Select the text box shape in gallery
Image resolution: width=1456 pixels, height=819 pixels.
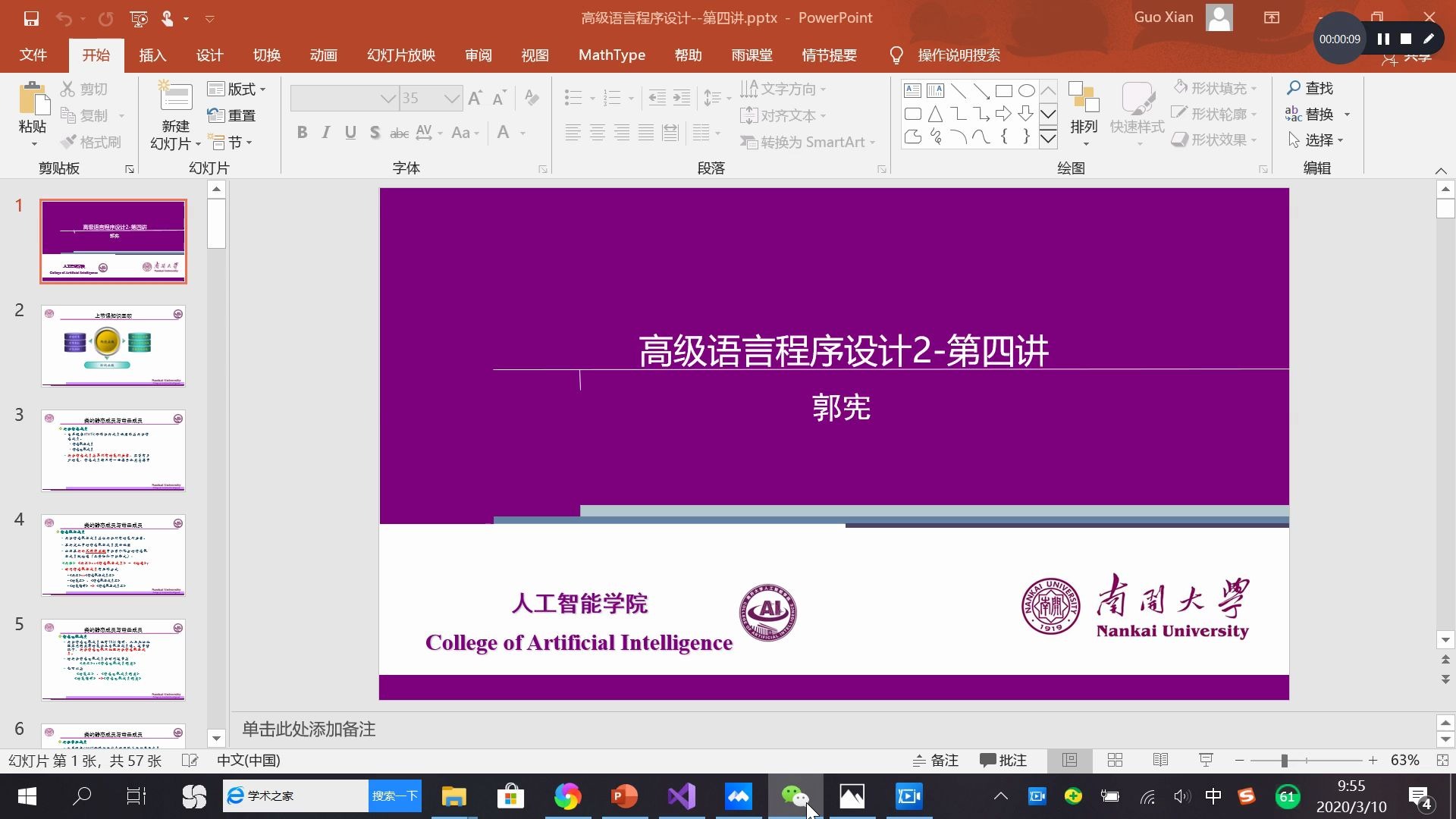[x=913, y=91]
